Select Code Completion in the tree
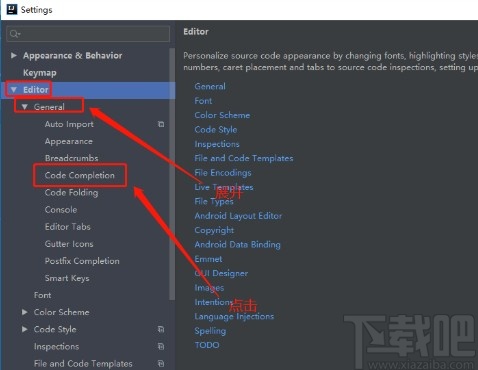 point(79,175)
